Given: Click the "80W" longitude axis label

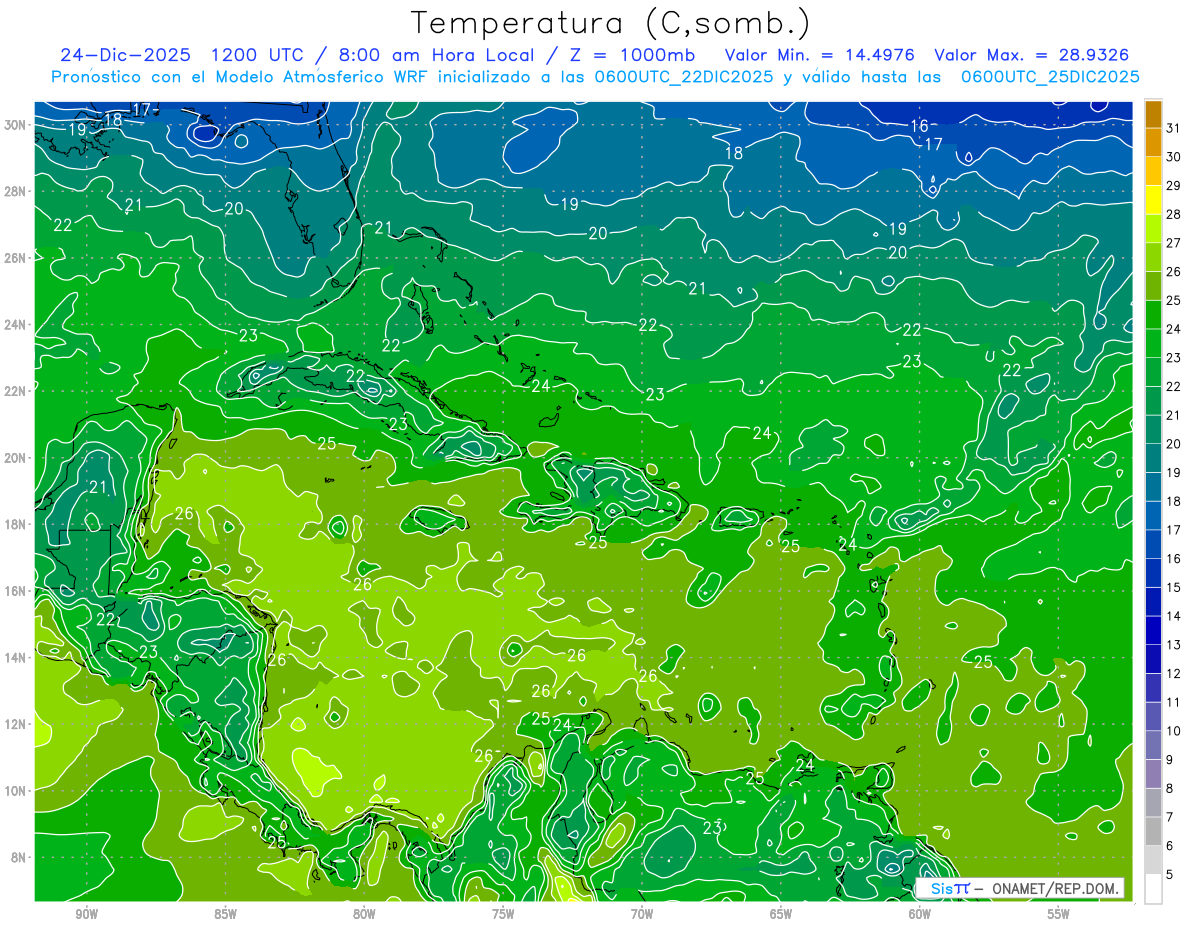Looking at the screenshot, I should [364, 914].
